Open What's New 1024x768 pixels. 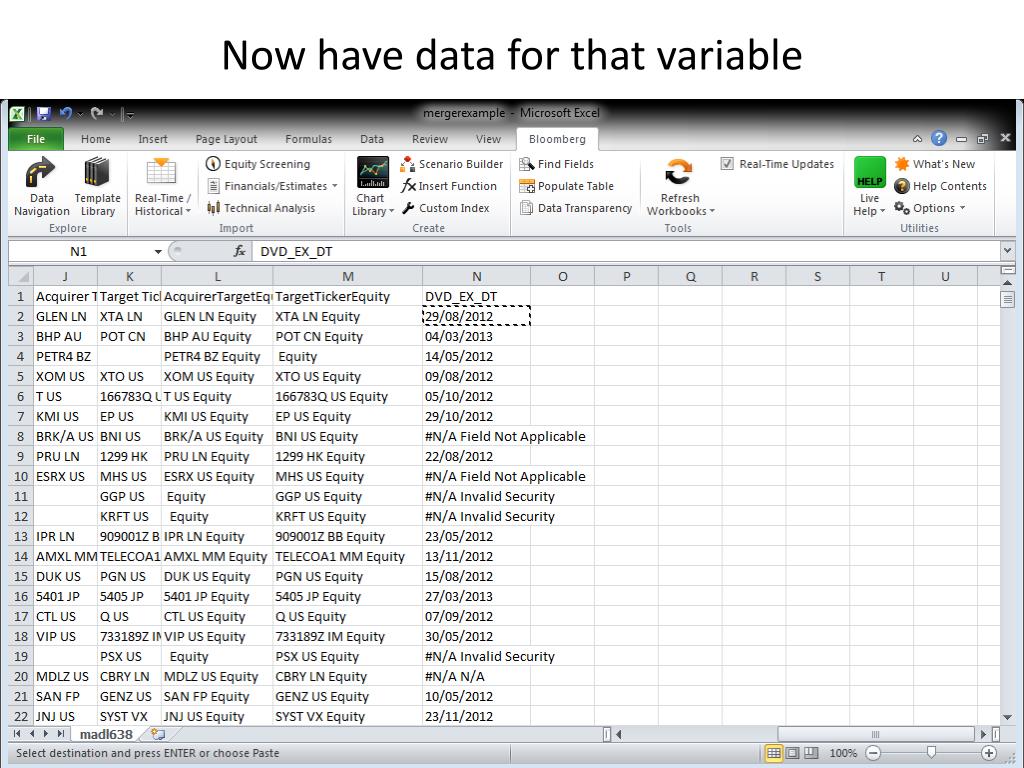click(x=935, y=164)
